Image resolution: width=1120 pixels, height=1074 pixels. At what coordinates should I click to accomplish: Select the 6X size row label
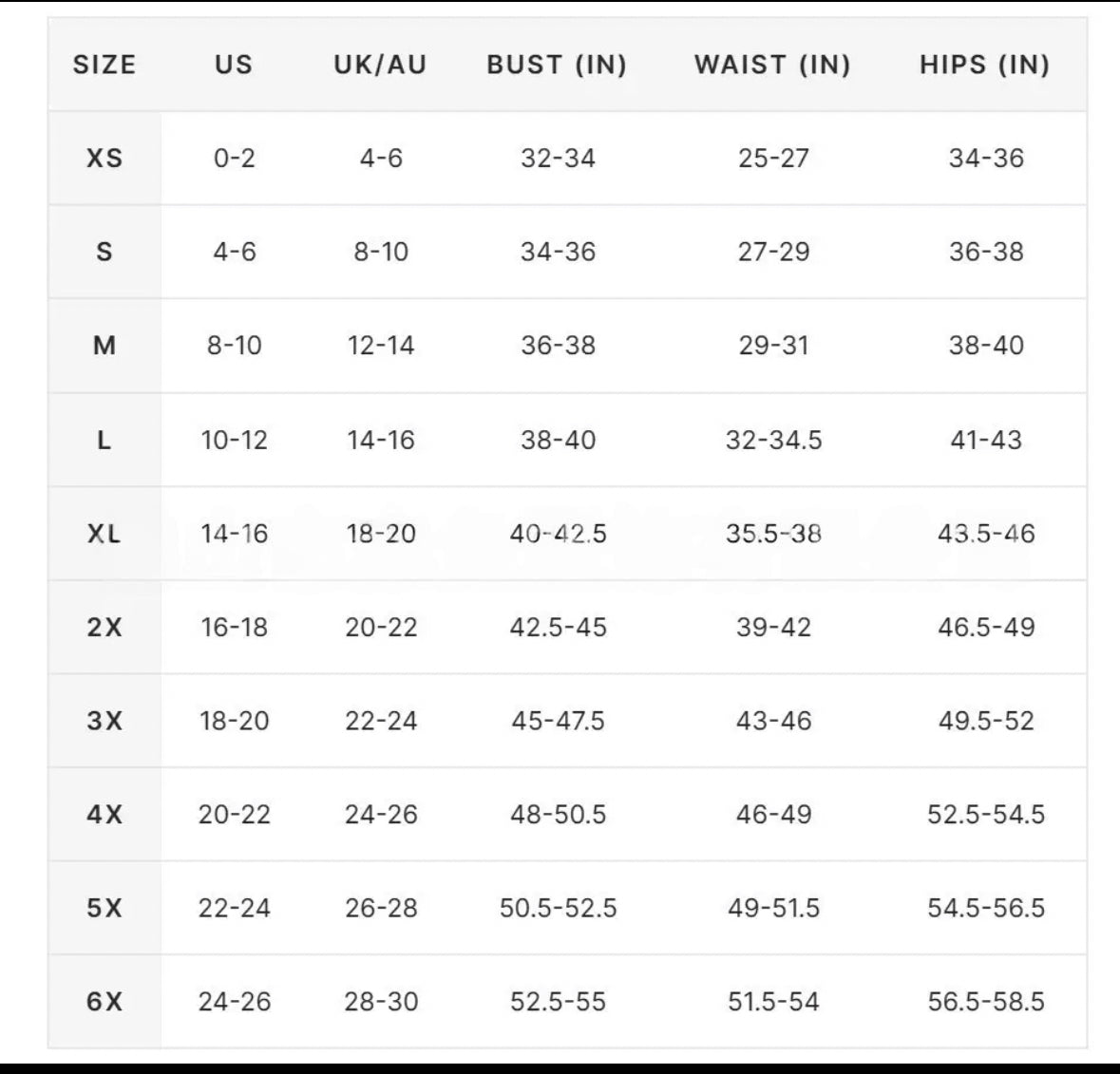click(104, 1002)
